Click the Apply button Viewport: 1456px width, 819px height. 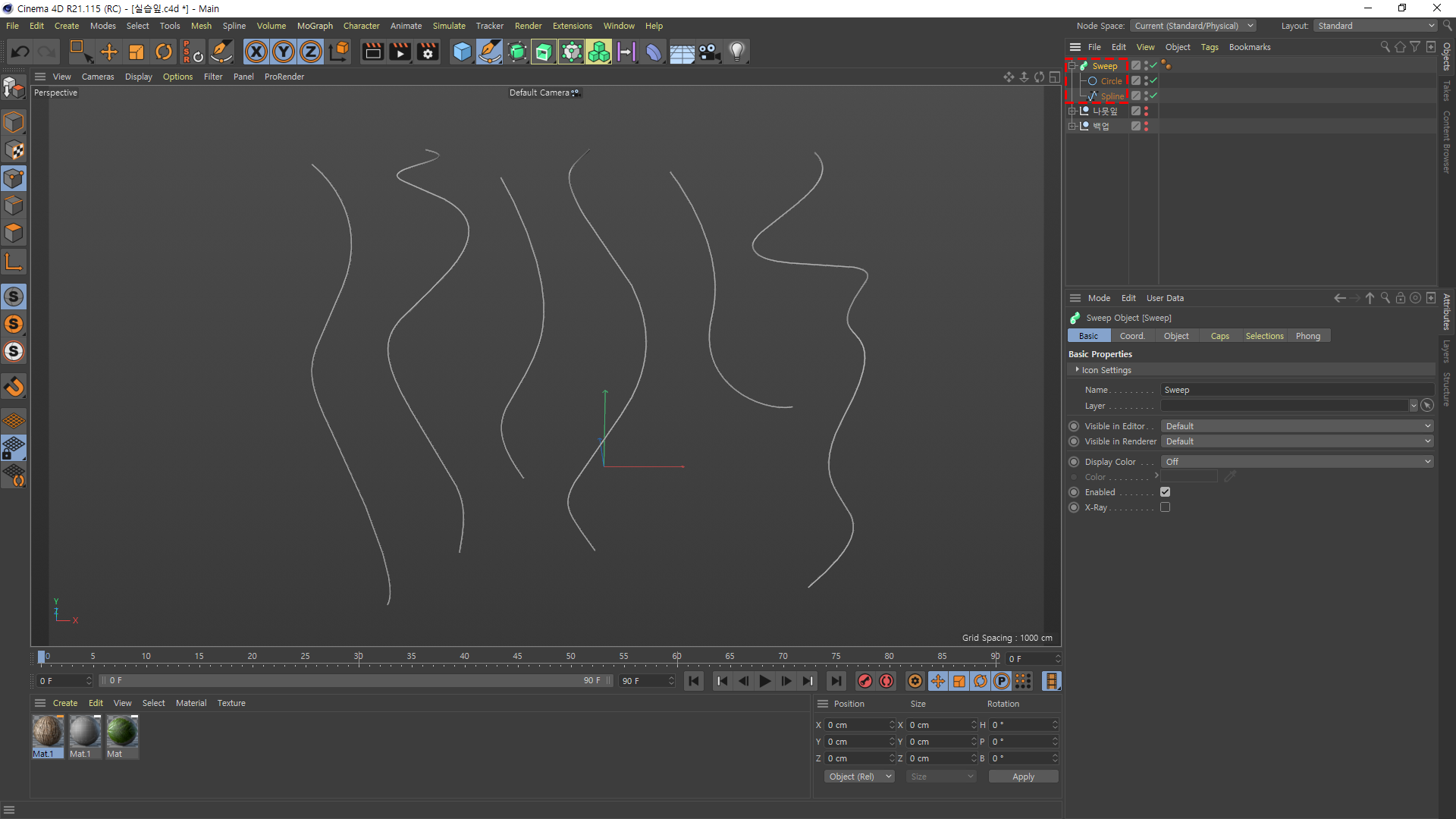1023,777
